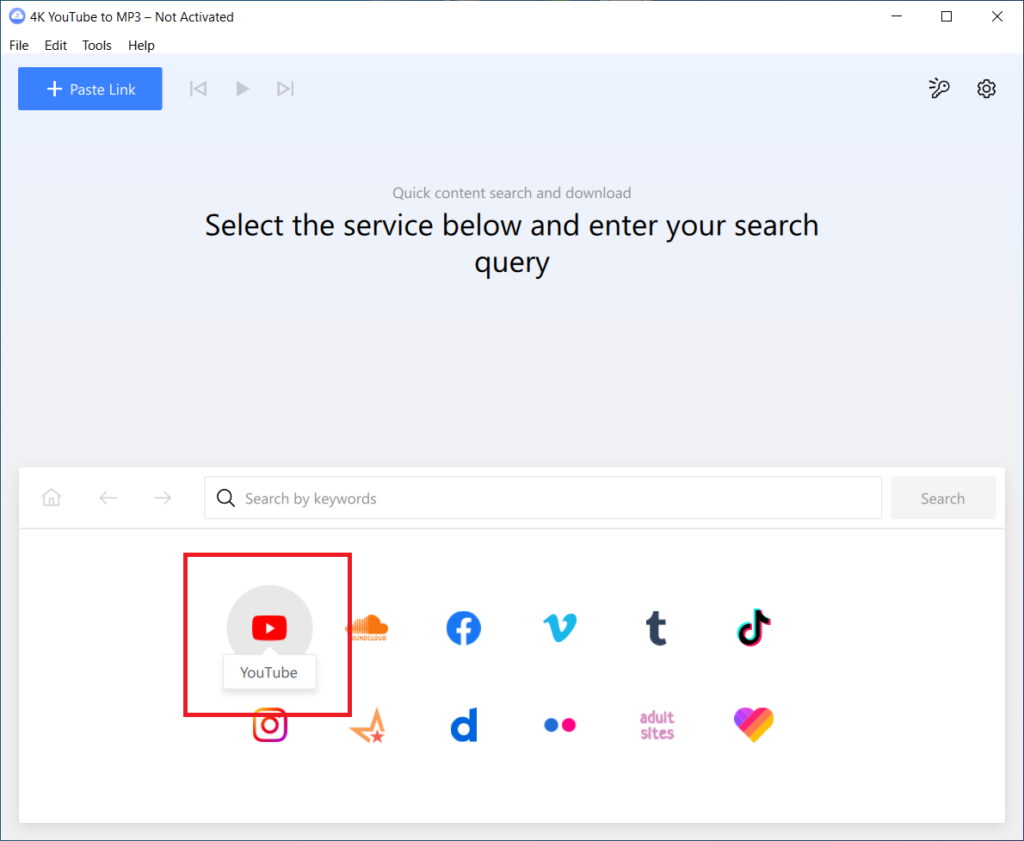This screenshot has width=1024, height=841.
Task: Open the activation key icon
Action: (939, 88)
